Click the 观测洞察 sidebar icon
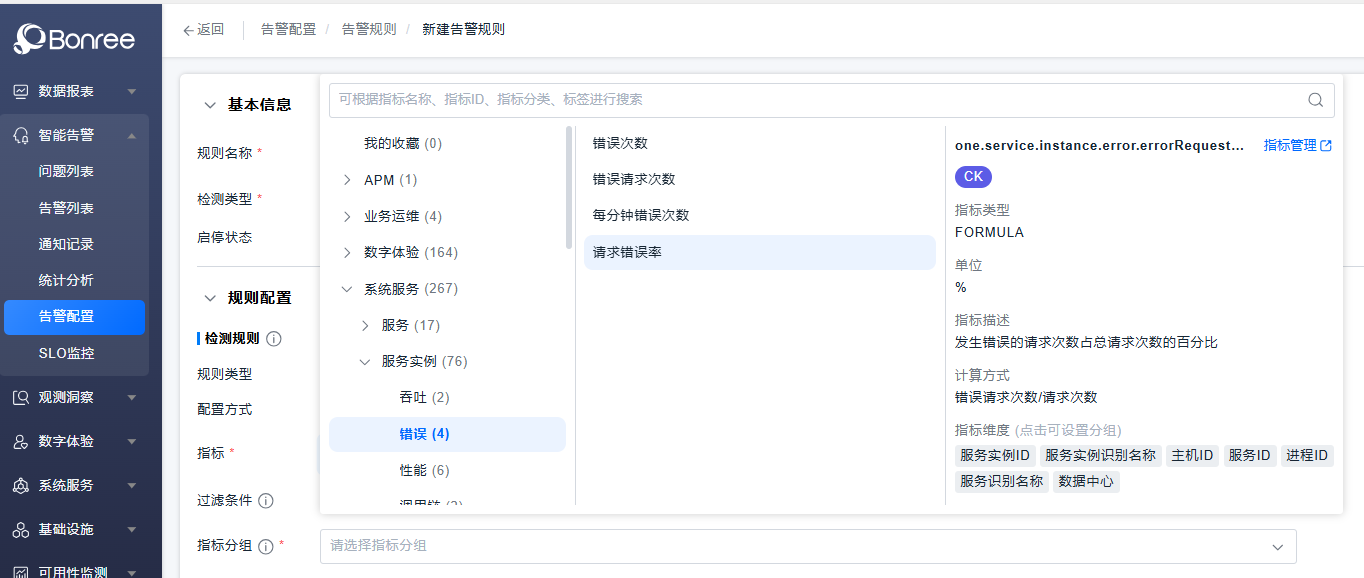Screen dimensions: 1364x578 (19, 396)
